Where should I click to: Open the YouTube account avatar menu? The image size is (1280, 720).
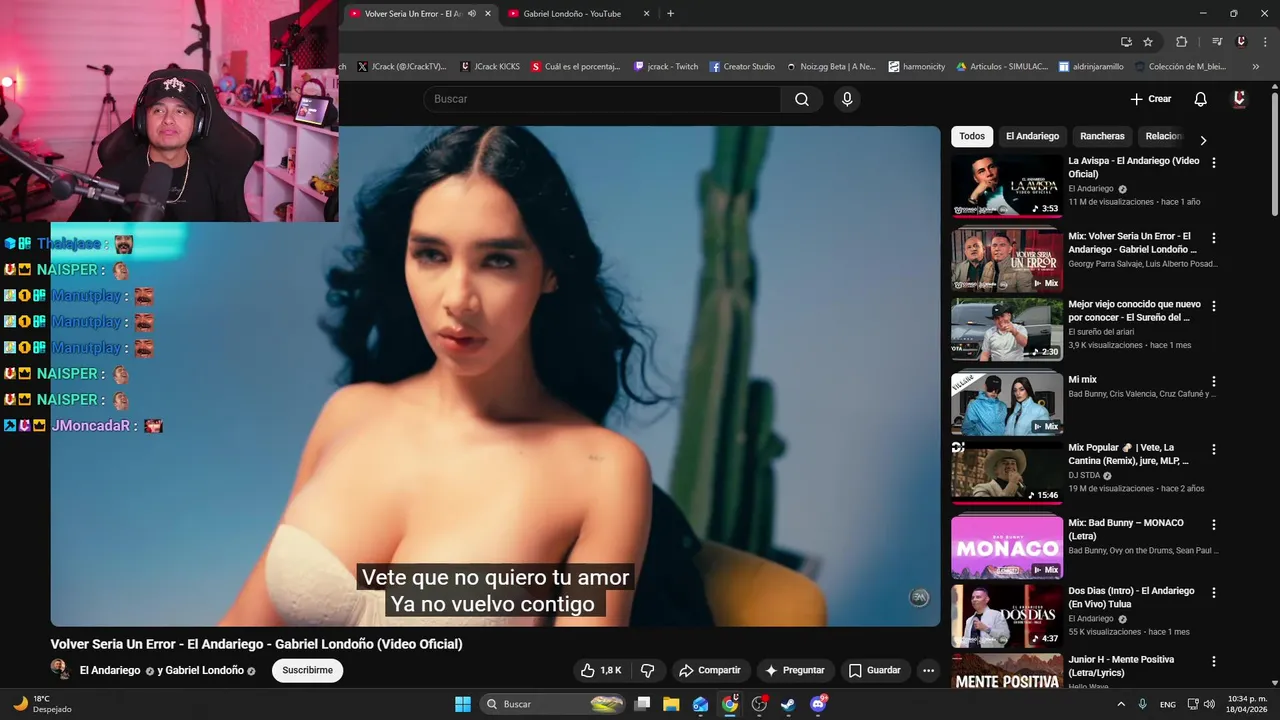pos(1239,99)
